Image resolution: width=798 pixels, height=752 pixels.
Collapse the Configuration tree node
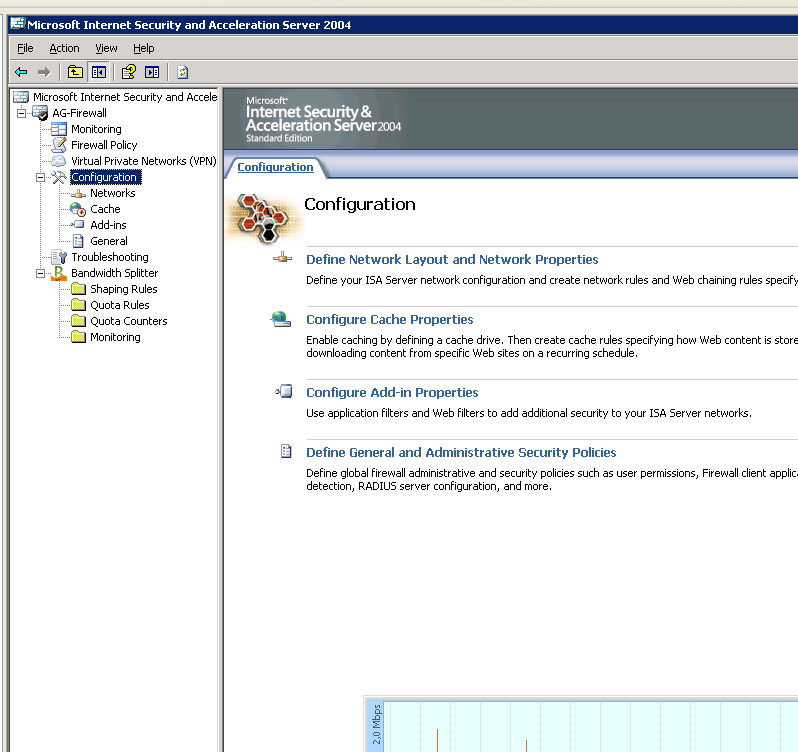coord(41,177)
